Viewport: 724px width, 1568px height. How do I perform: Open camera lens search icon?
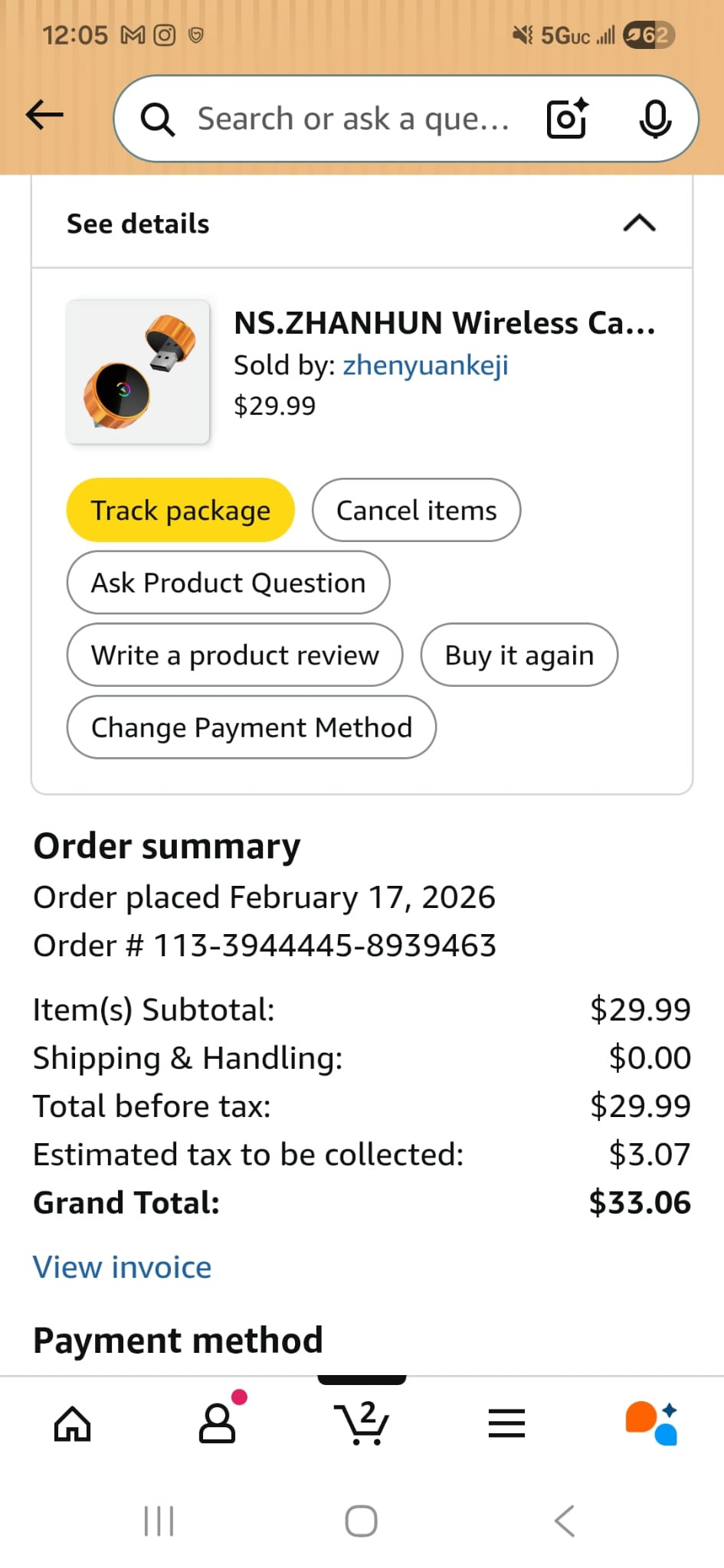coord(567,119)
